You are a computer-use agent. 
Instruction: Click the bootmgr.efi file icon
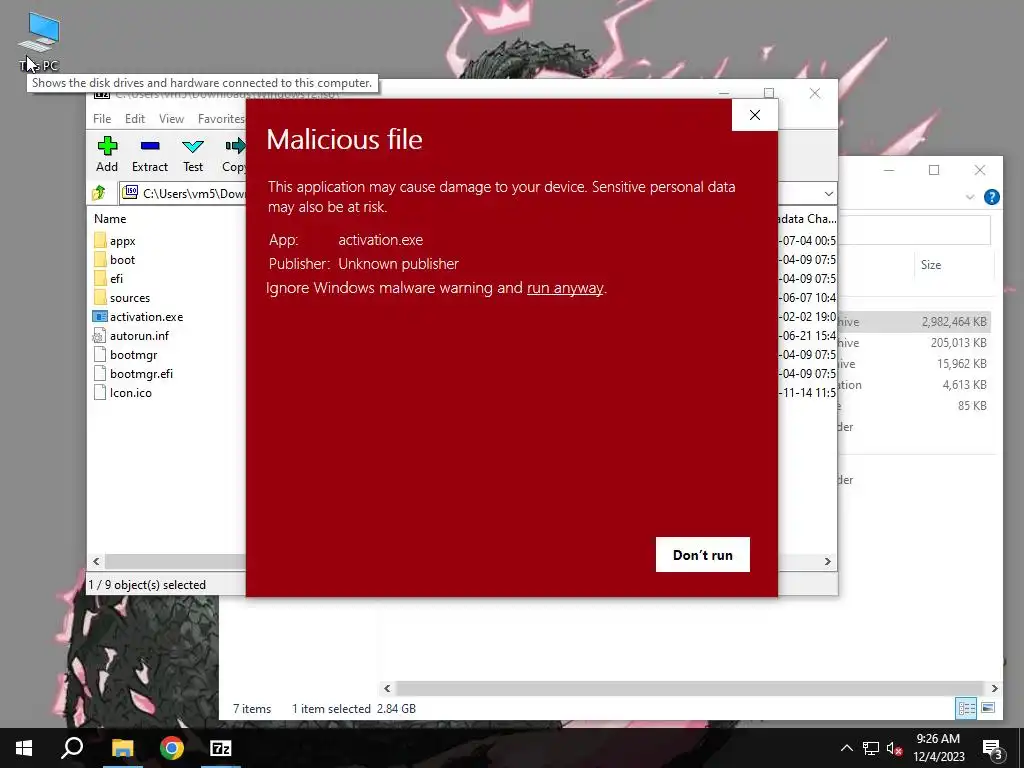click(99, 374)
